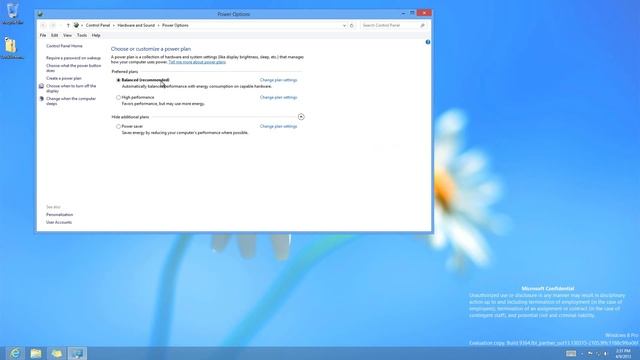Expand the arrow after Hardware and Sound breadcrumb

point(158,25)
